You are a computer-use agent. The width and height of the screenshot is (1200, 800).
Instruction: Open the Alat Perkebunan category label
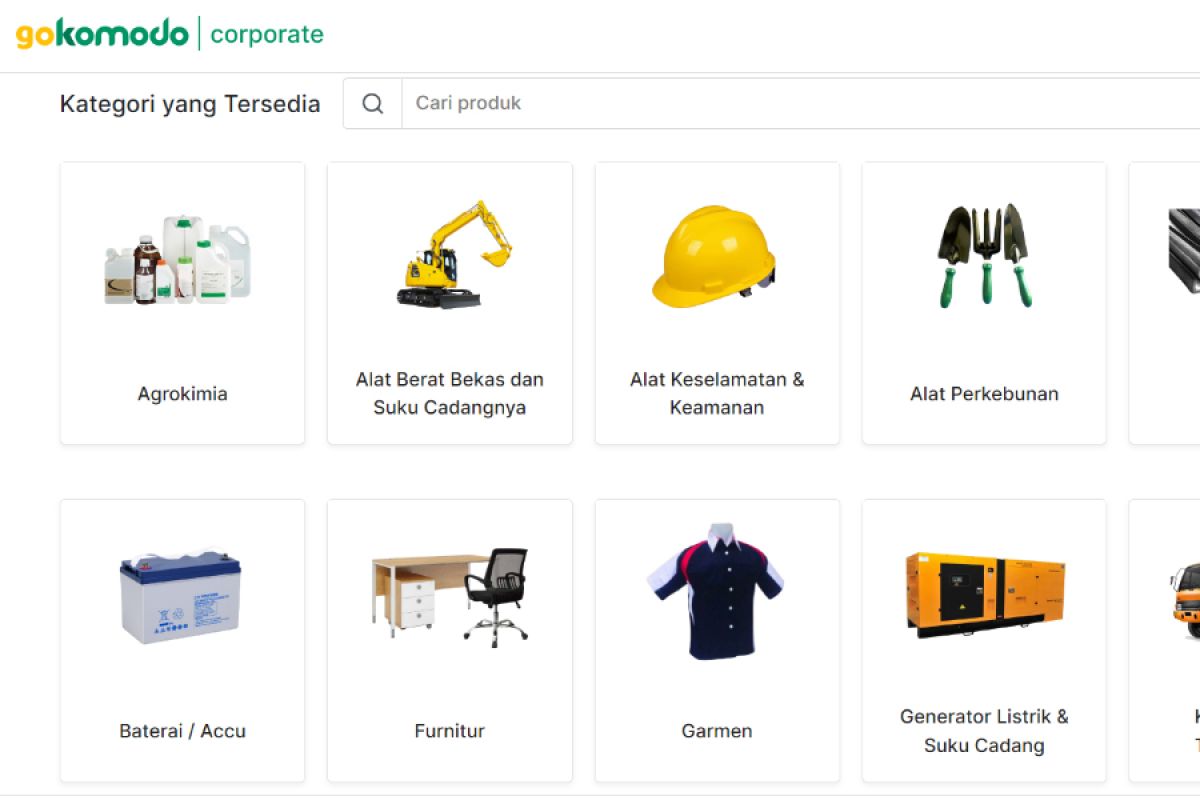[984, 394]
